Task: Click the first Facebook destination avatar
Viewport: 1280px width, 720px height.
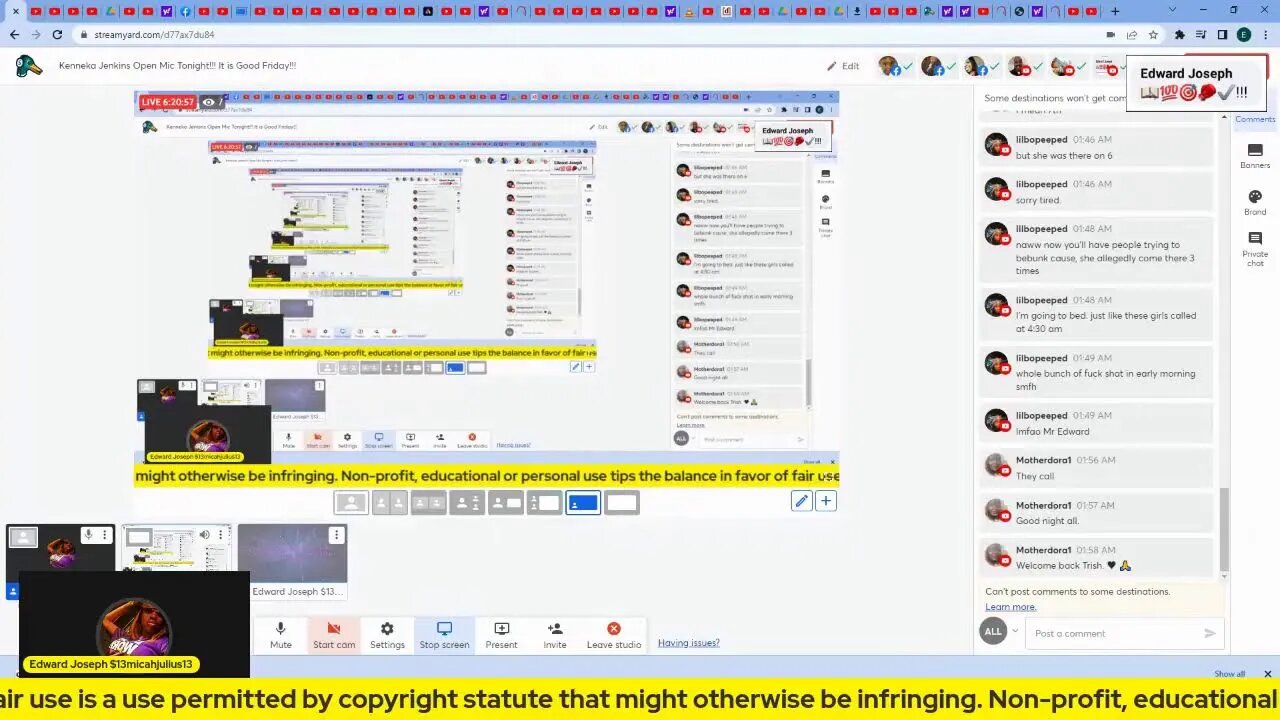Action: [x=889, y=66]
